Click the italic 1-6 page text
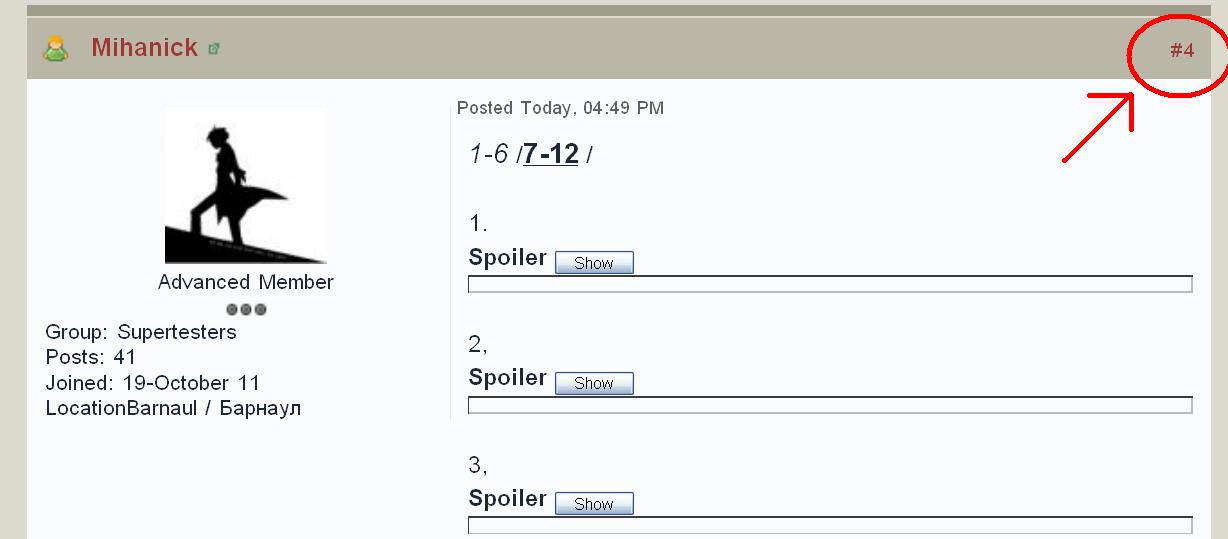The height and width of the screenshot is (539, 1228). coord(489,154)
